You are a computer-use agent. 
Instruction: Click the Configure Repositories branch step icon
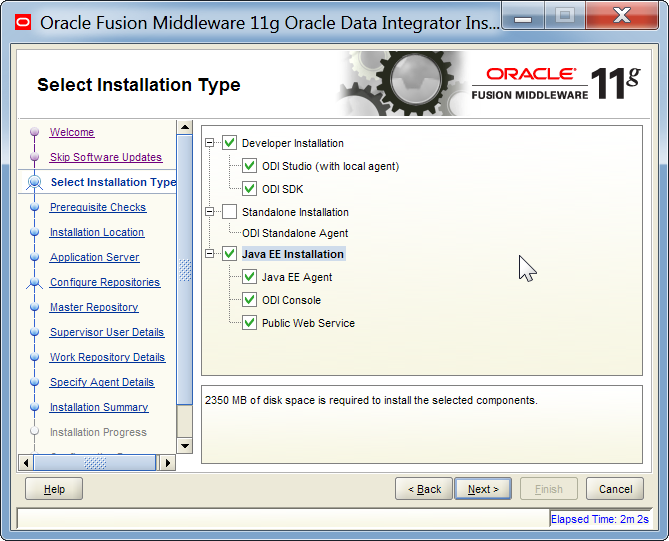coord(35,282)
